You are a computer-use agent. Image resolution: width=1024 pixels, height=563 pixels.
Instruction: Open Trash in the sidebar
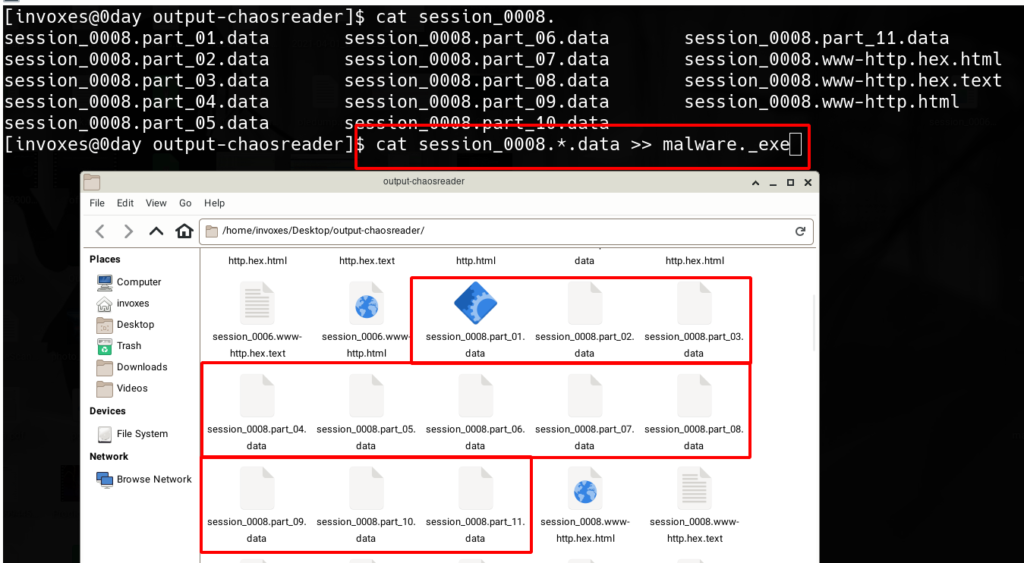click(119, 346)
